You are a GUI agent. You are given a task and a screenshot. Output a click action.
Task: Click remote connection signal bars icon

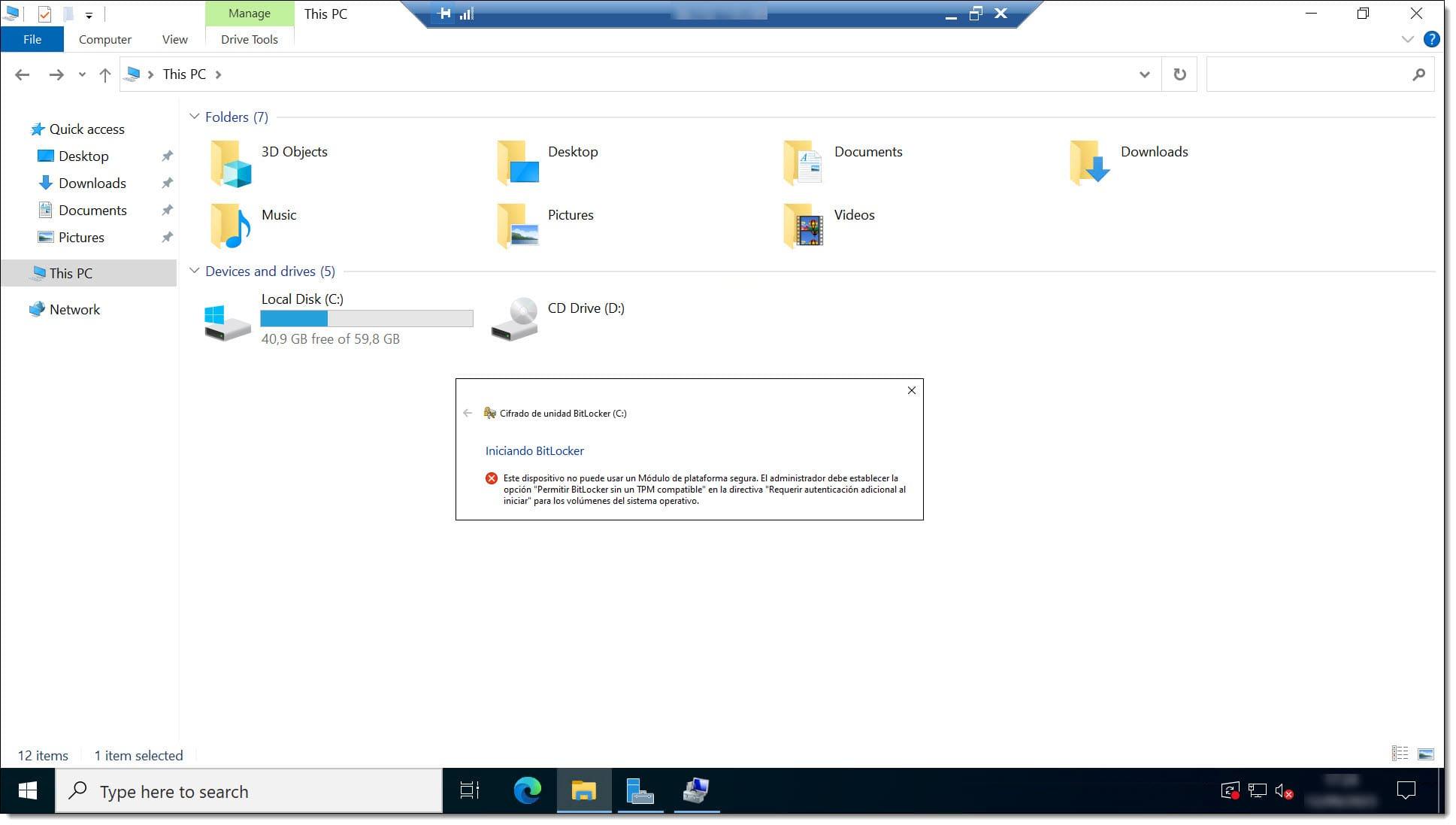467,14
